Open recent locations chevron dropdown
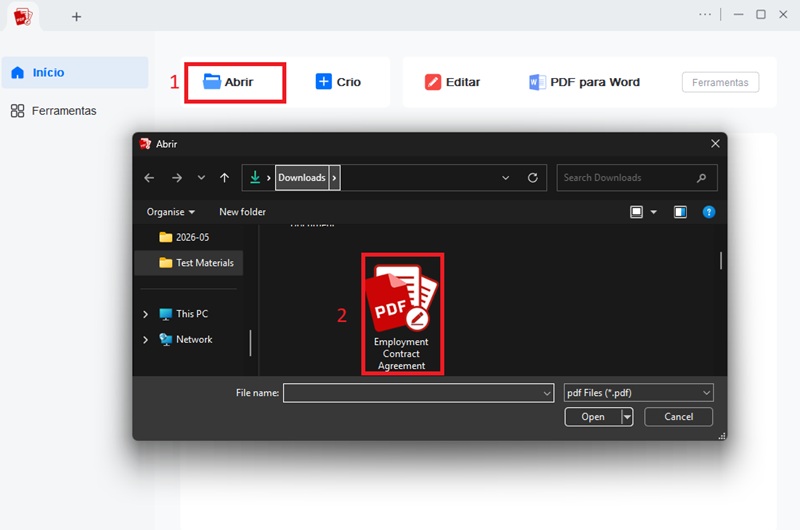 point(201,178)
